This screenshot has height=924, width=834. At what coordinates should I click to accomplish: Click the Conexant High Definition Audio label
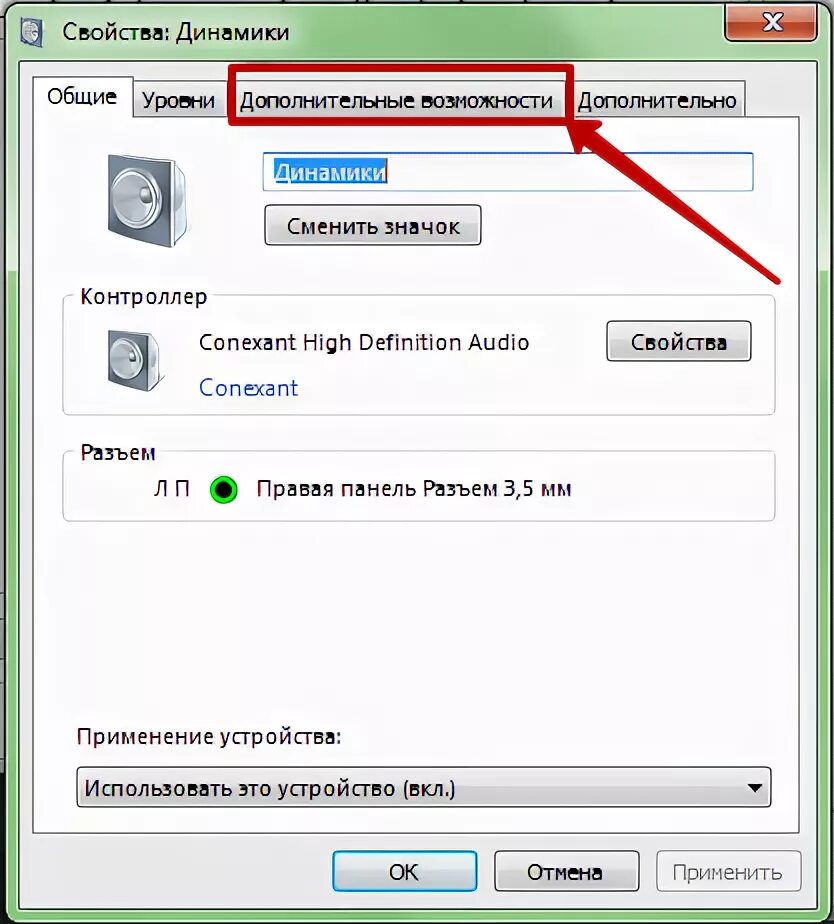click(364, 342)
